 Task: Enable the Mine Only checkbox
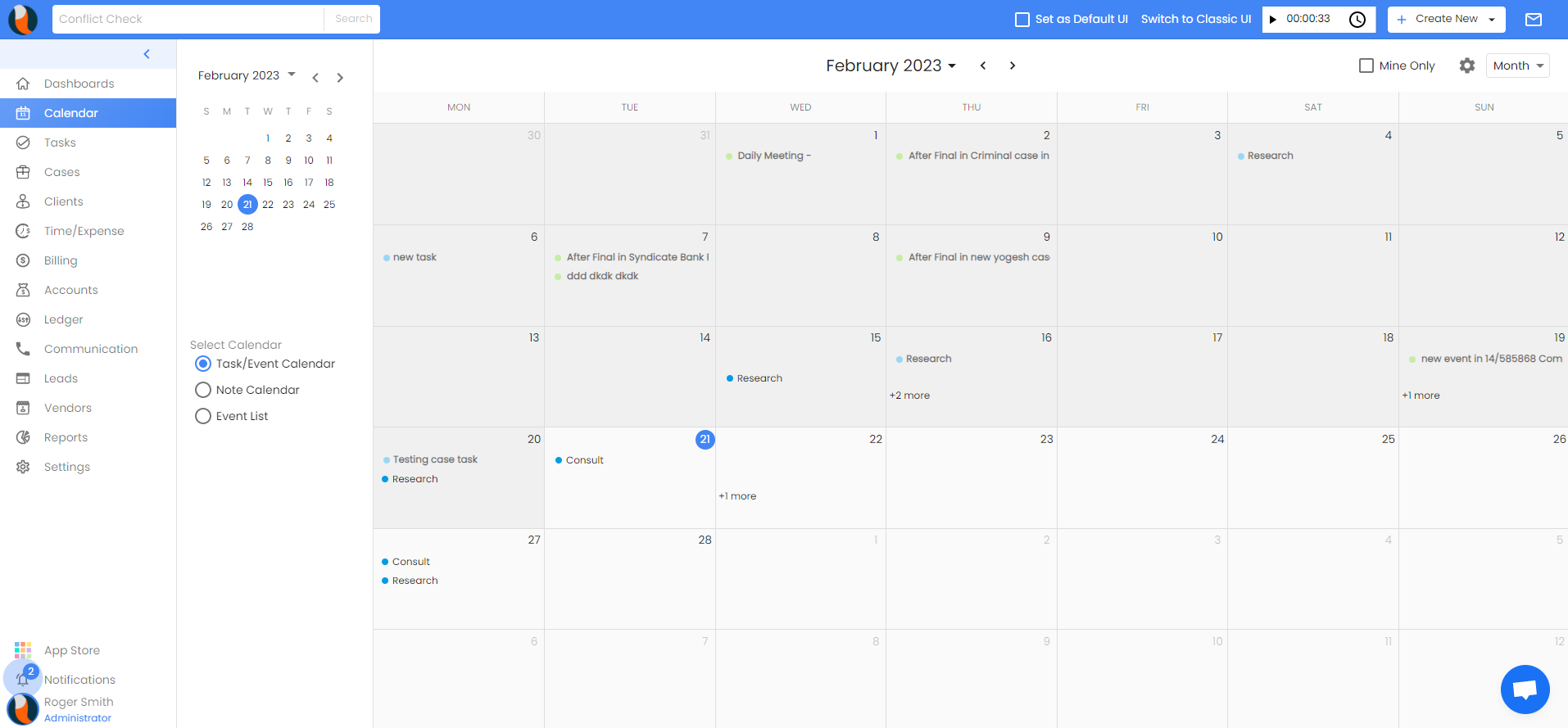1366,66
